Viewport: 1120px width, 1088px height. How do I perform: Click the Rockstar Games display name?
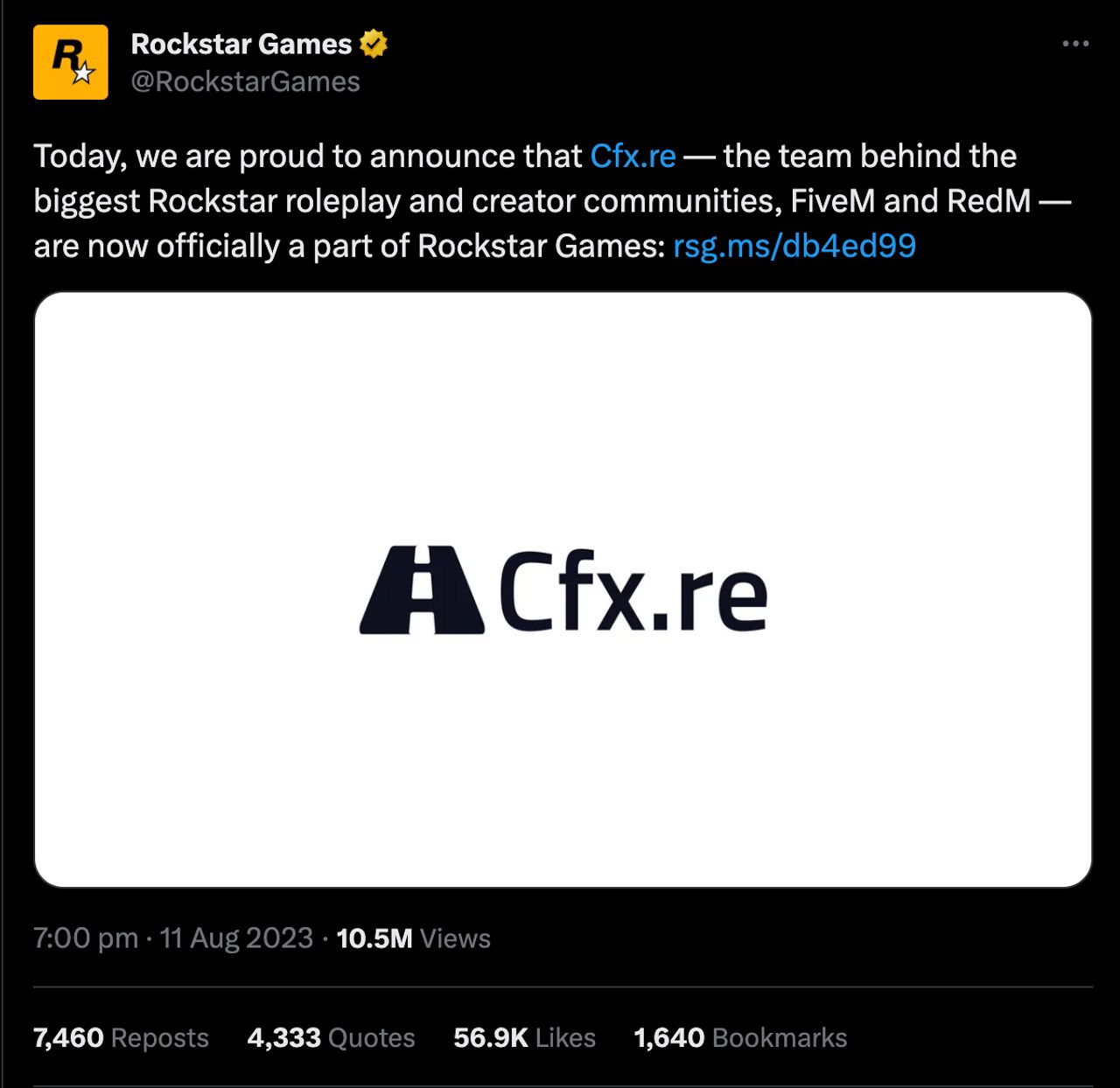241,44
